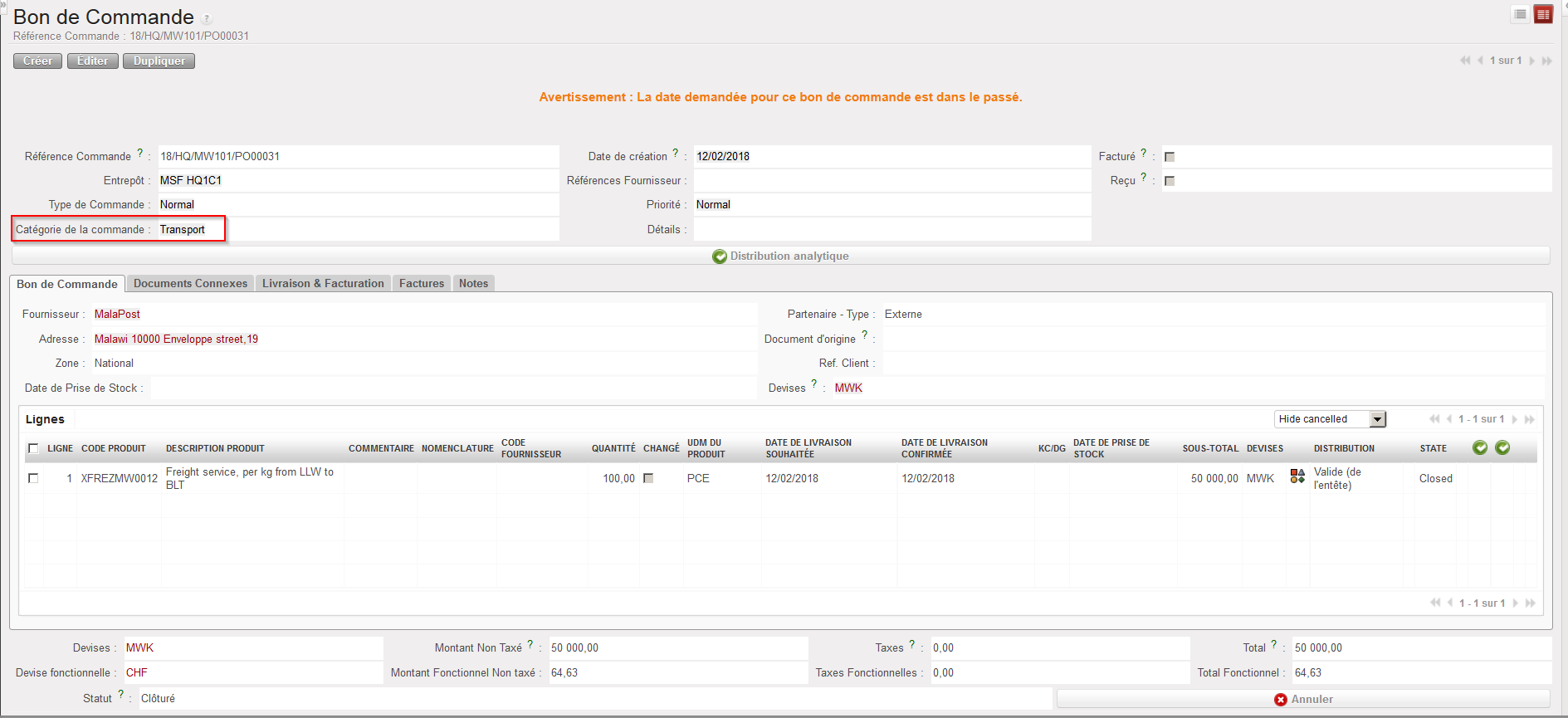
Task: Toggle the Facturé checkbox
Action: click(x=1170, y=157)
